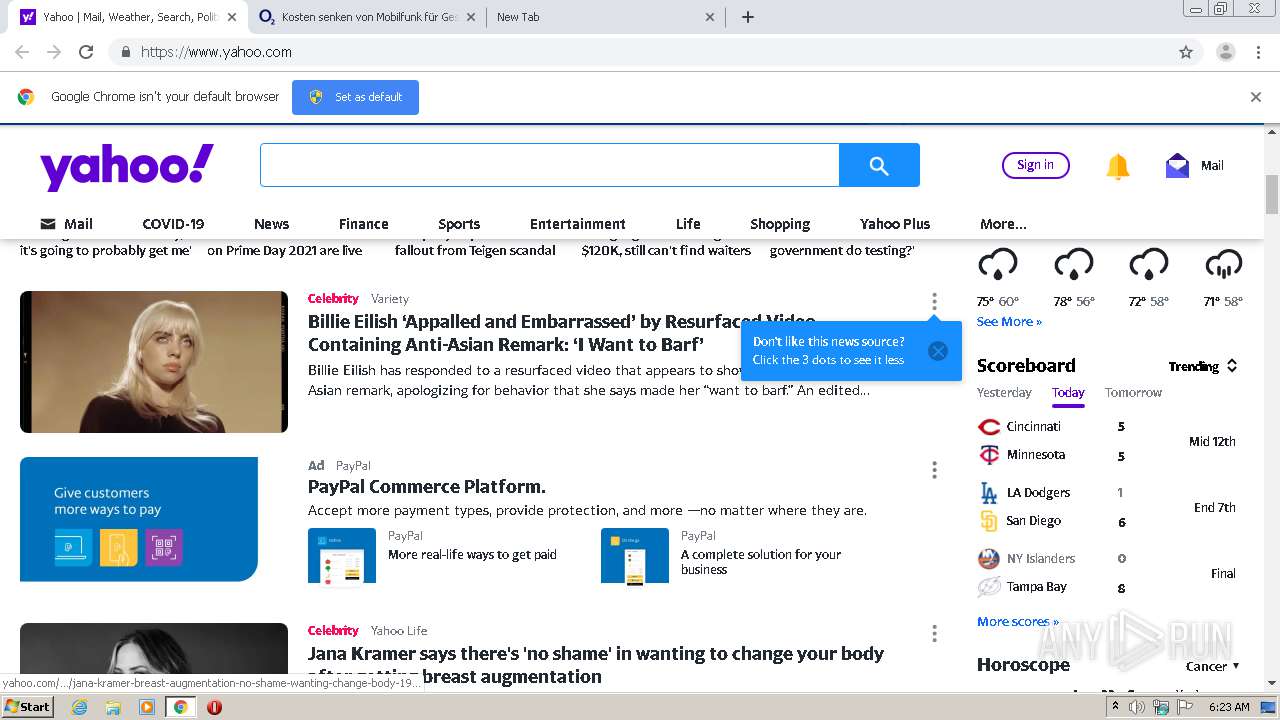Go forward in Chrome
Viewport: 1280px width, 720px height.
(x=54, y=52)
